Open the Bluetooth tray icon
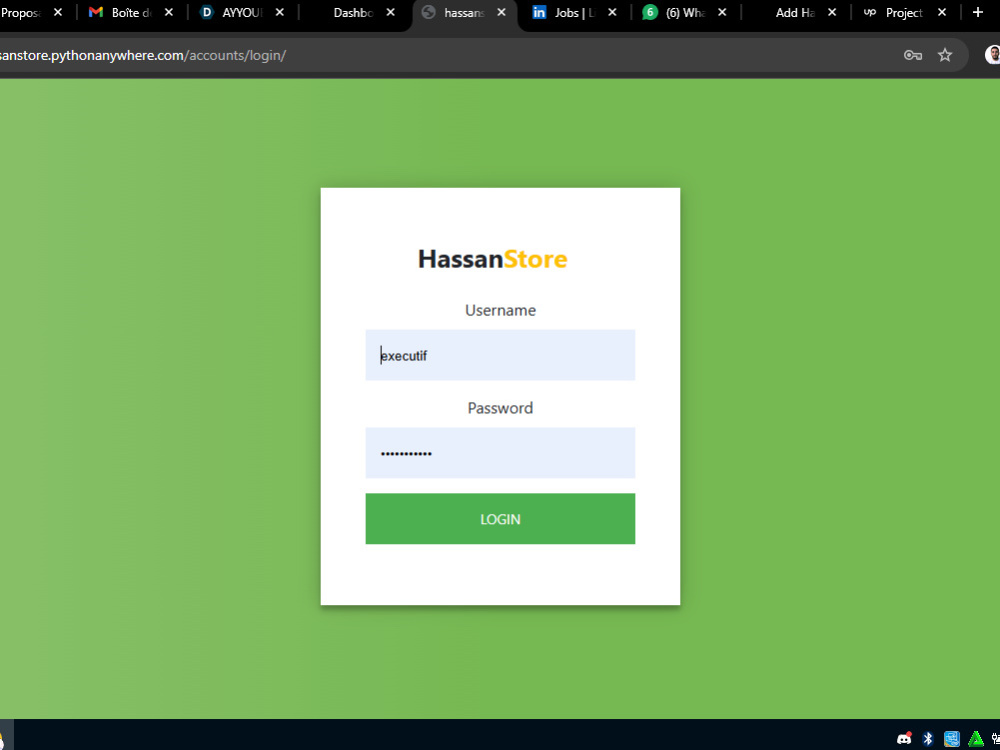This screenshot has width=1000, height=750. [x=928, y=739]
